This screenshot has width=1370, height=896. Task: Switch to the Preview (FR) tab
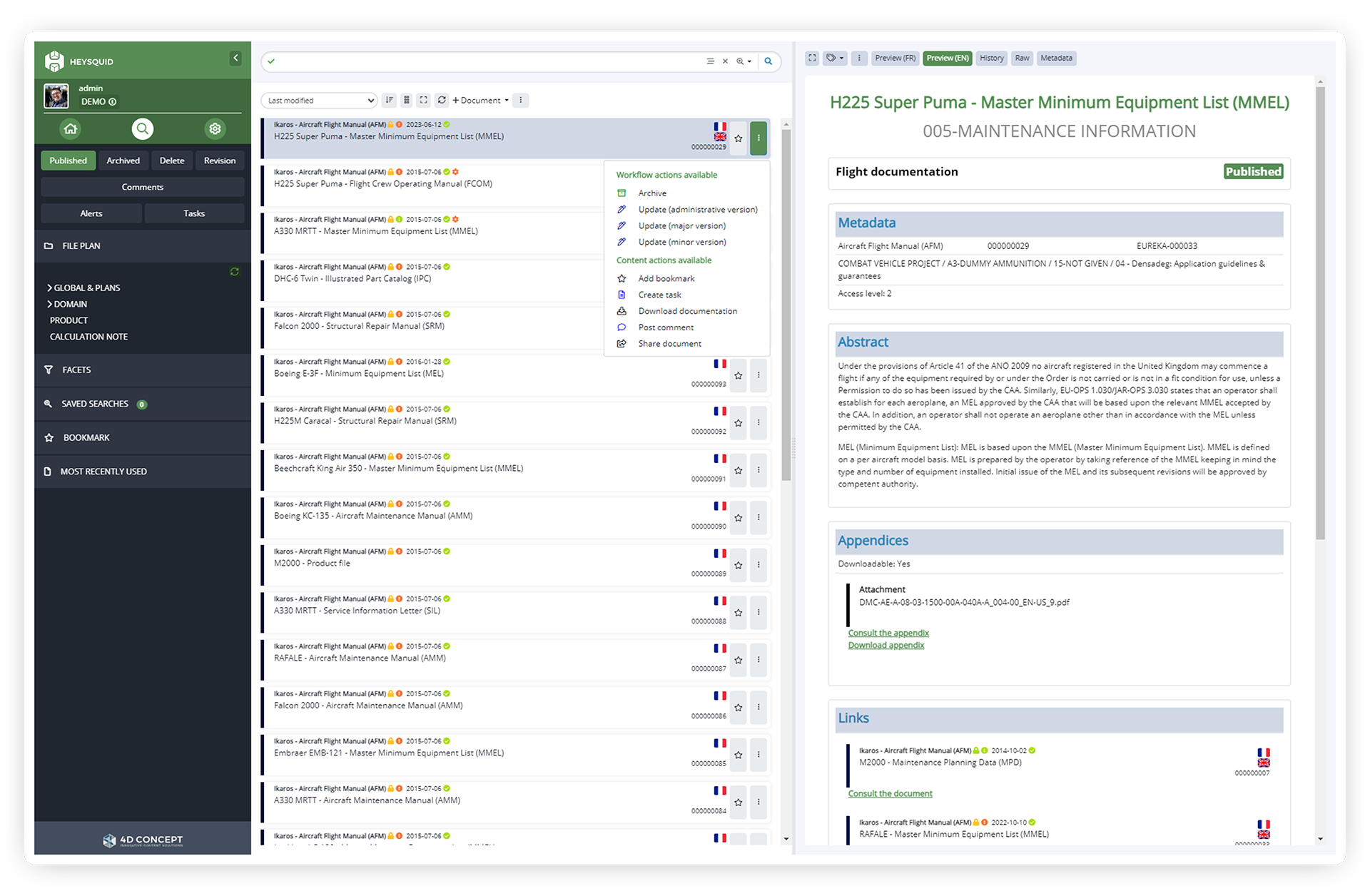pyautogui.click(x=895, y=58)
